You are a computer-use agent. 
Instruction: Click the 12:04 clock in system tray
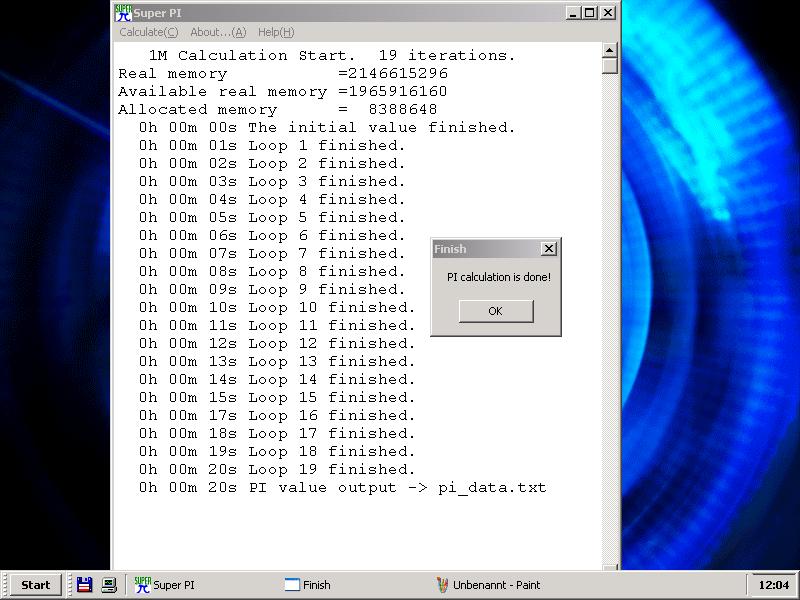(x=773, y=585)
